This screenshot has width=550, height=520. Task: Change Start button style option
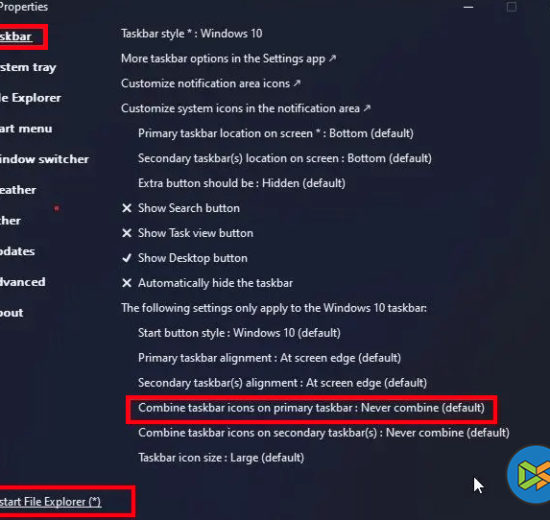click(239, 333)
